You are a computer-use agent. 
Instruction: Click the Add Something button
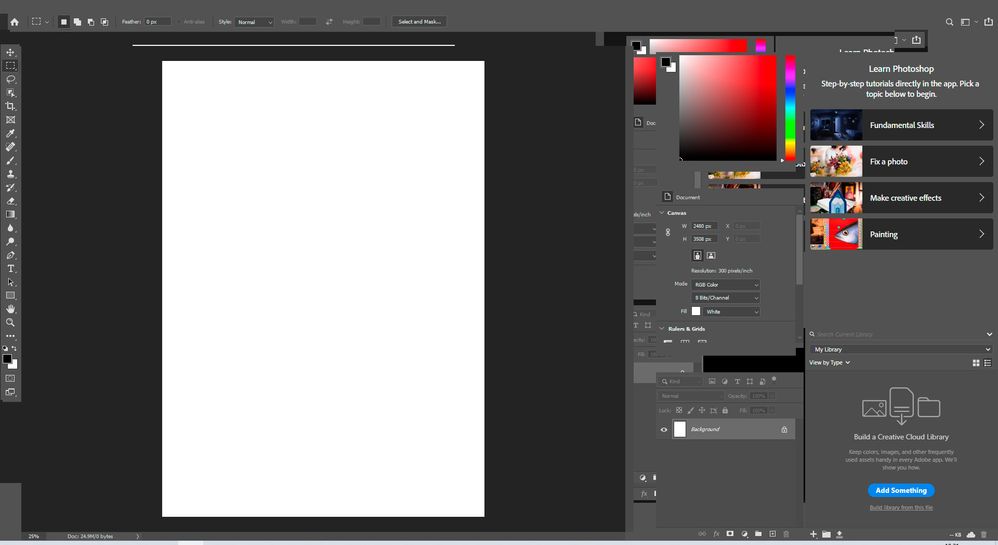901,490
